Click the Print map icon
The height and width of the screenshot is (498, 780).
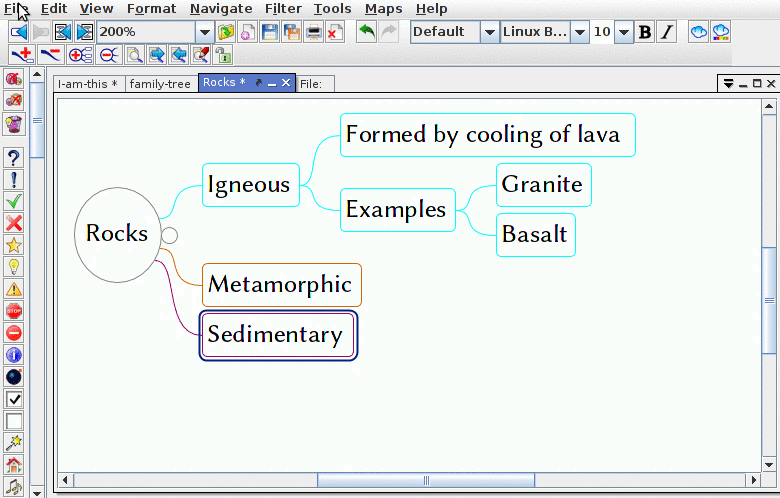tap(314, 32)
